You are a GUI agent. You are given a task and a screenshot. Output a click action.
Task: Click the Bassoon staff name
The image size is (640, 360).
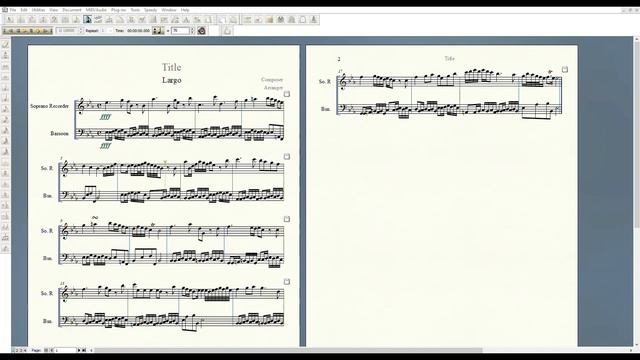point(59,133)
